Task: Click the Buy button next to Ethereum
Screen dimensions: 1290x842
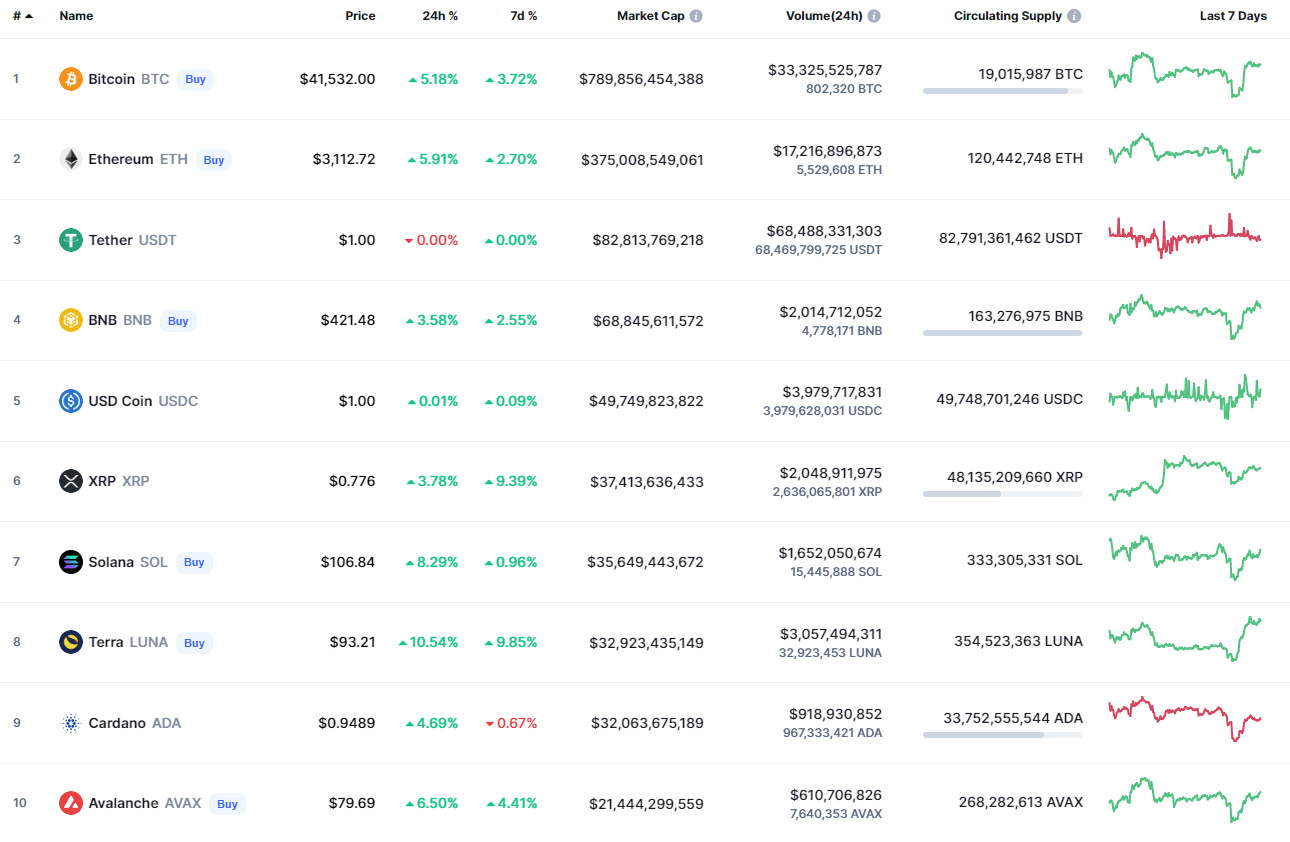Action: point(214,160)
